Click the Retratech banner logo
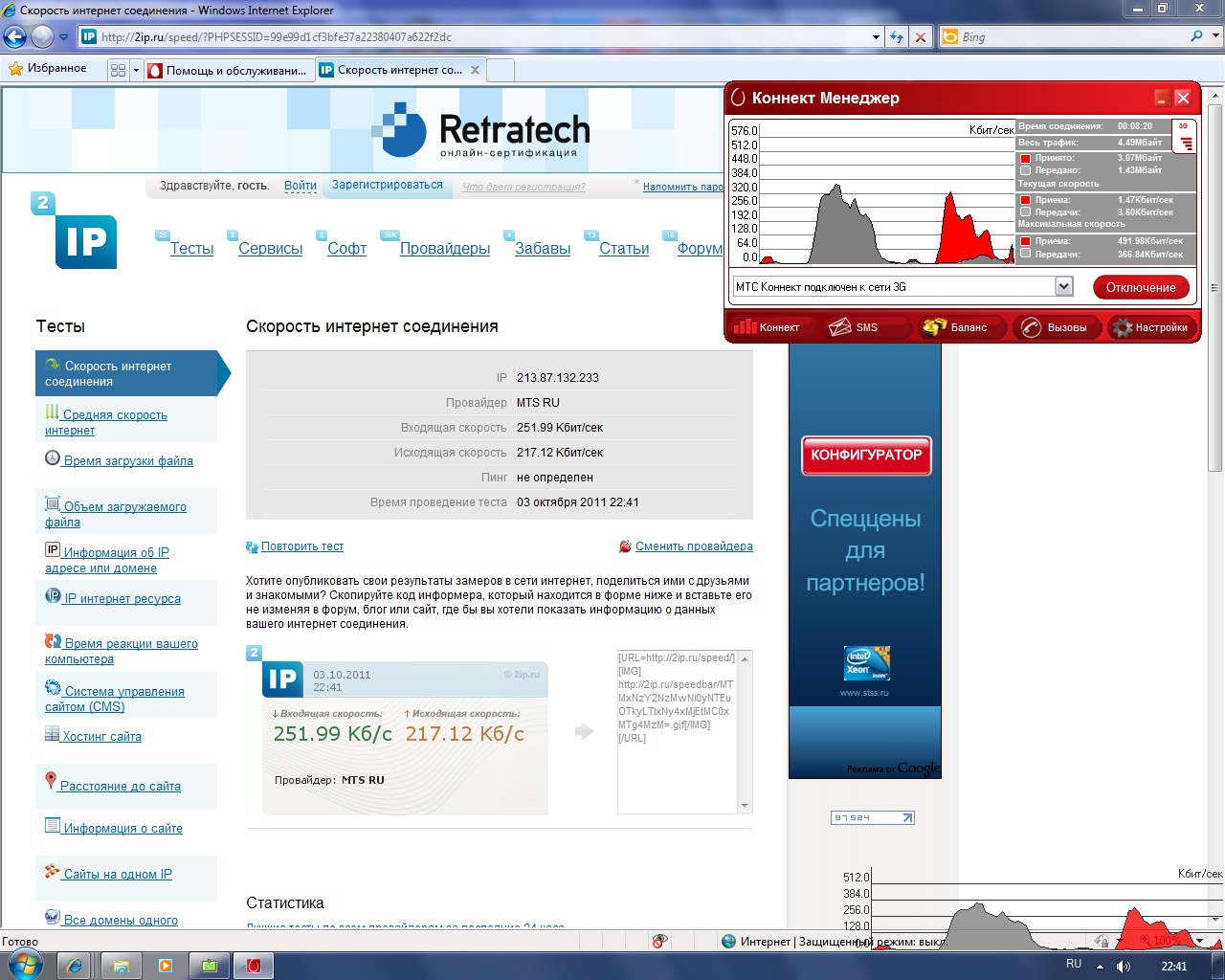The image size is (1225, 980). pos(480,131)
